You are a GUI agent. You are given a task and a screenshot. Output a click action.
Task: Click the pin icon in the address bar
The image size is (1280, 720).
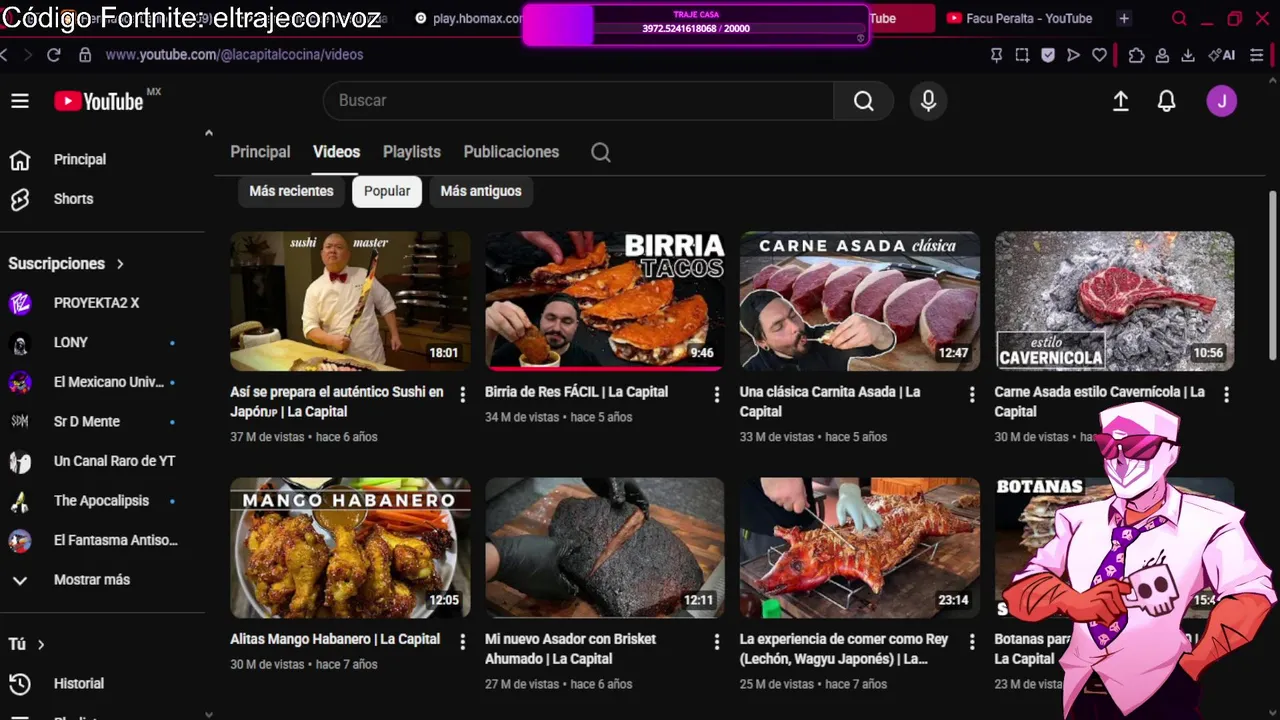tap(996, 55)
